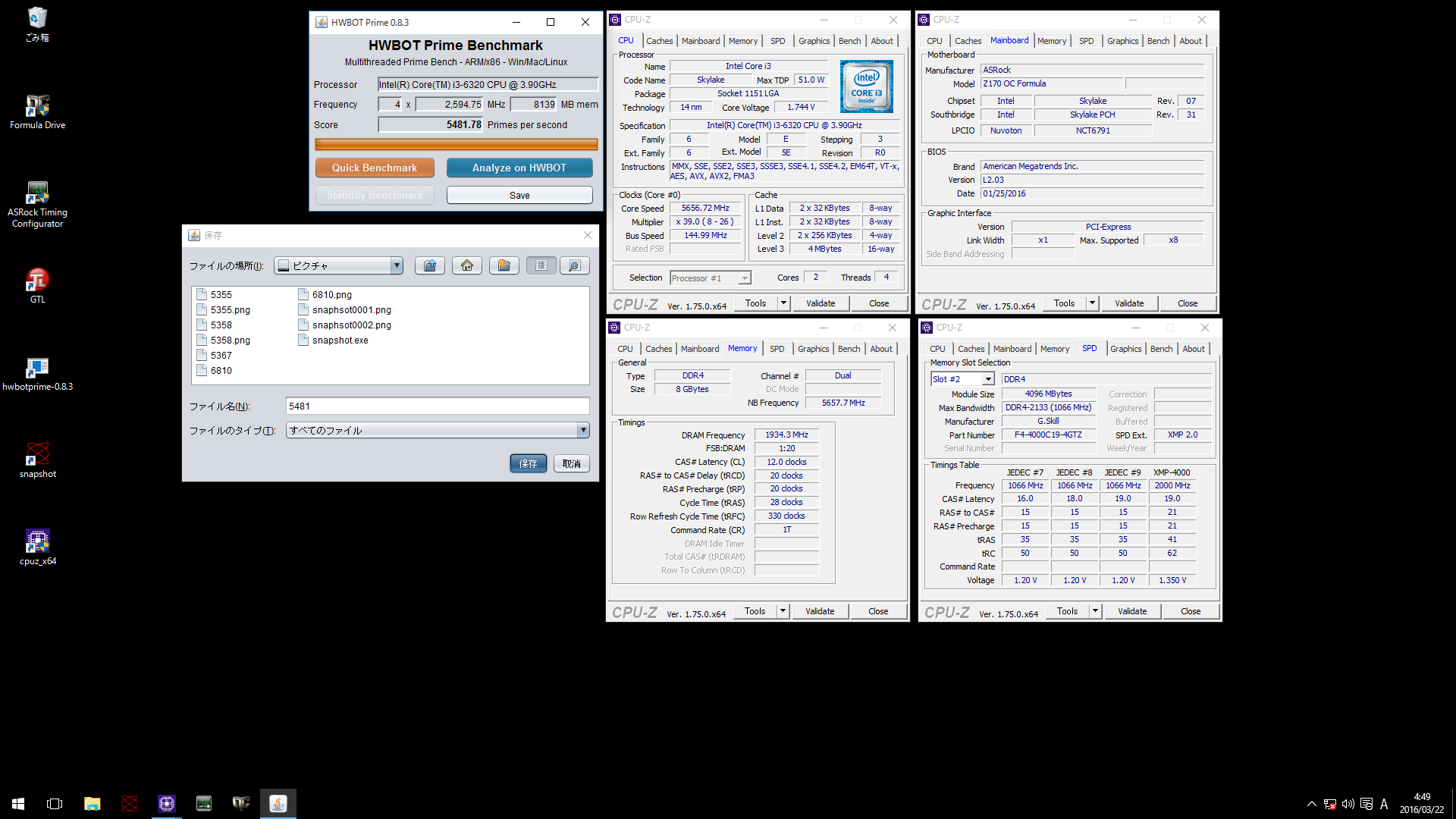The width and height of the screenshot is (1456, 819).
Task: Go to home folder in save dialog
Action: [467, 265]
